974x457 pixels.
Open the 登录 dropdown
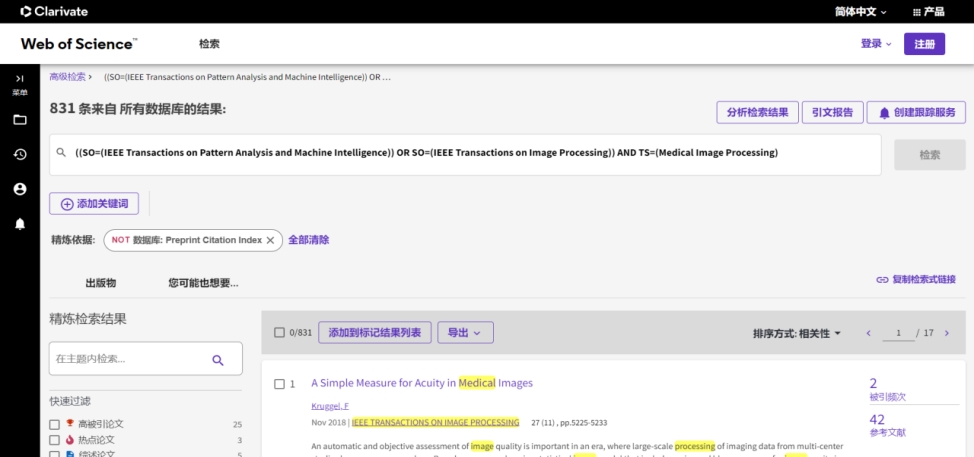(x=876, y=44)
